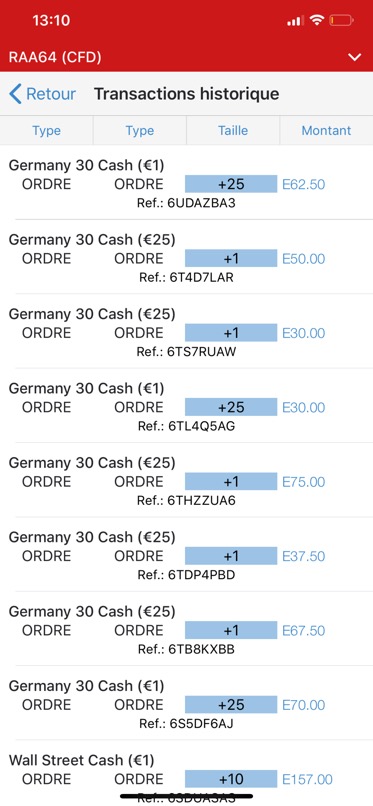Select the +1 size of ref 6T4D7LAR
Image resolution: width=373 pixels, height=806 pixels.
(x=231, y=258)
